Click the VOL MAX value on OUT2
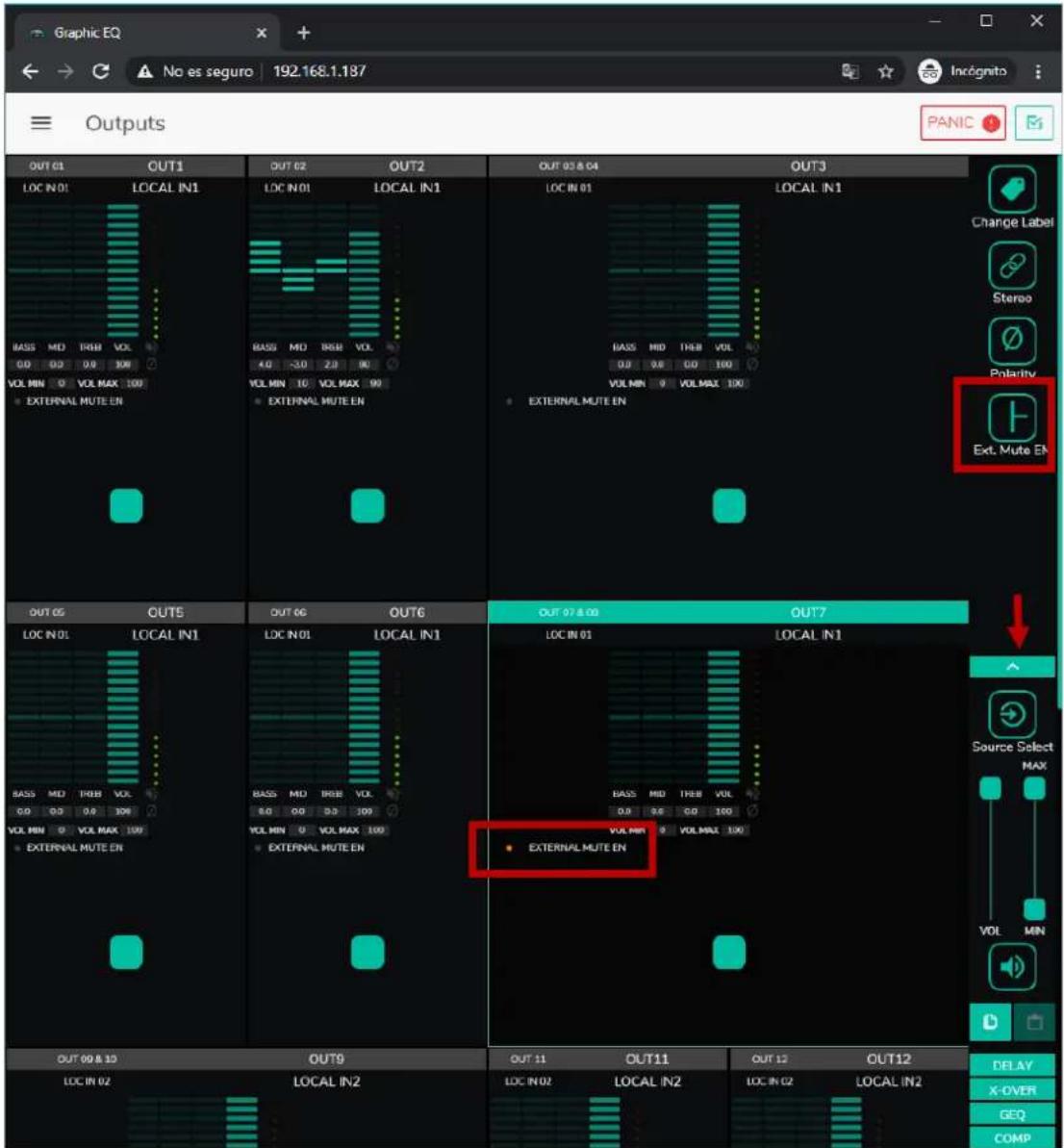Viewport: 1064px width, 1148px height. coord(375,383)
